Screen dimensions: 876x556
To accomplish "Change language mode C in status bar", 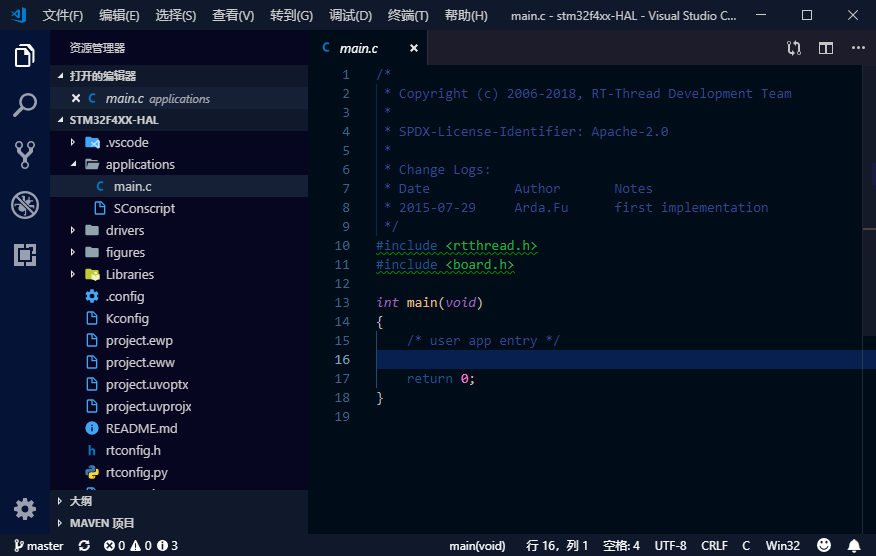I will (746, 545).
